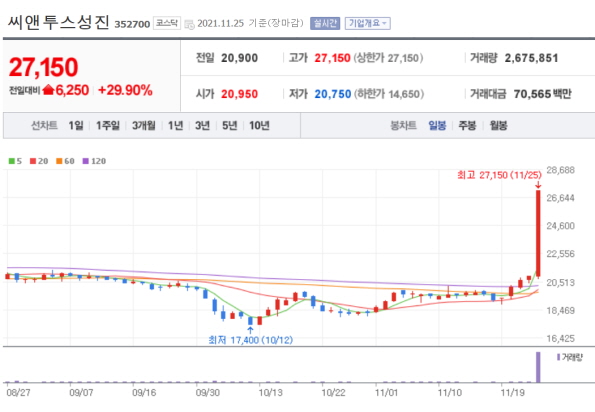Click the 저가 value 20,750

click(x=333, y=94)
